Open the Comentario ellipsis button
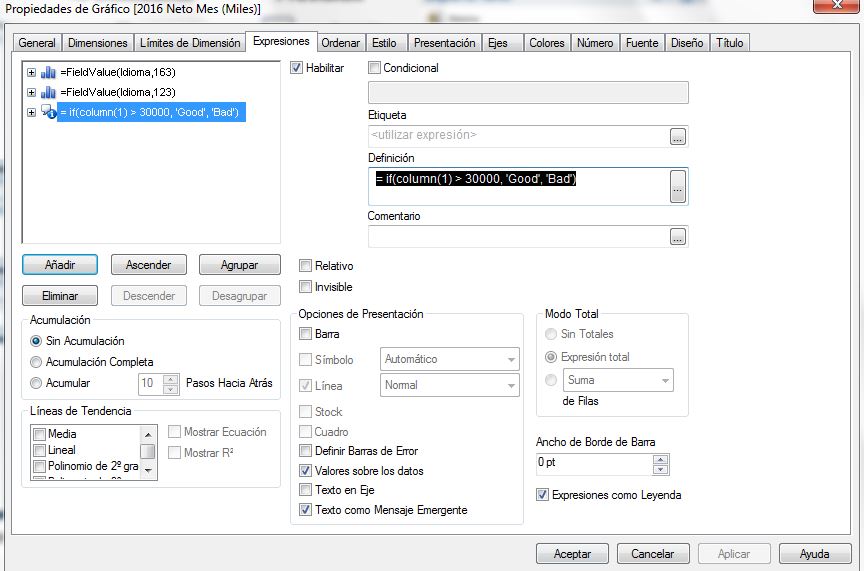864x571 pixels. click(x=678, y=237)
